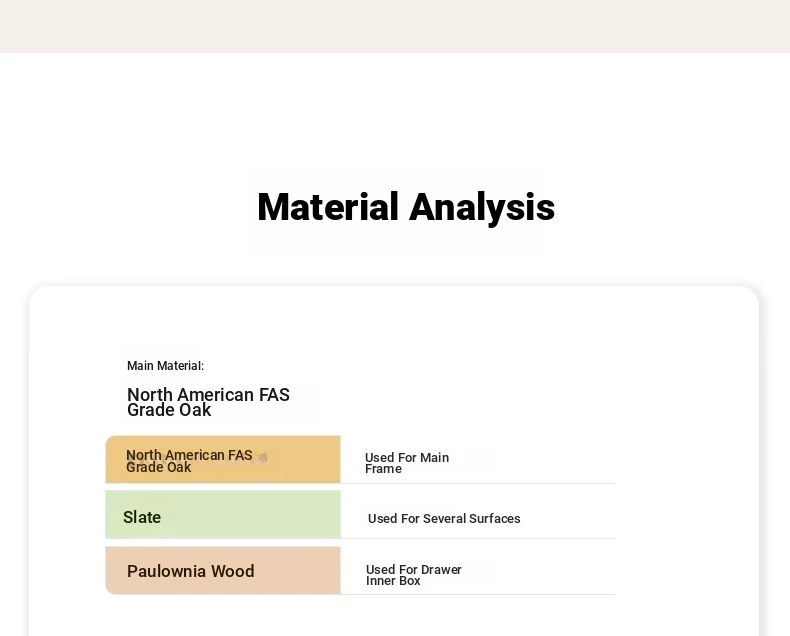The image size is (790, 636).
Task: Click the word 'Material' in the title
Action: 328,207
